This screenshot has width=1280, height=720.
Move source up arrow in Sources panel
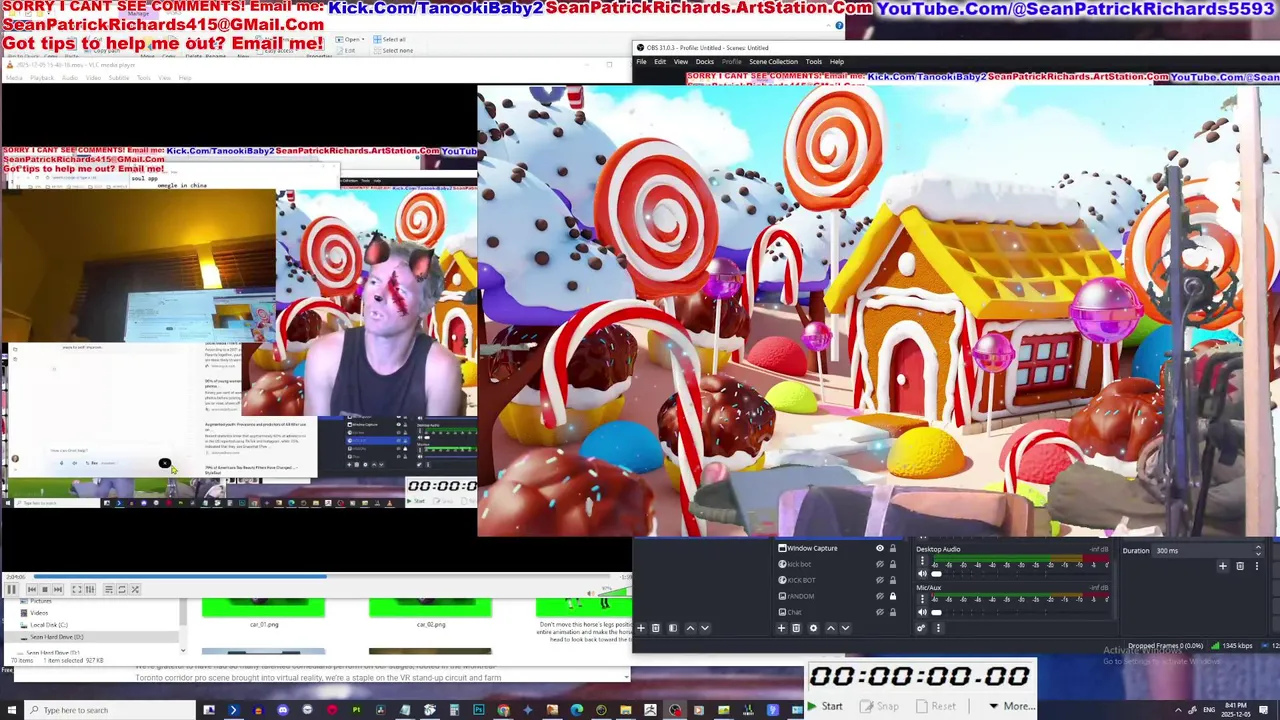831,628
